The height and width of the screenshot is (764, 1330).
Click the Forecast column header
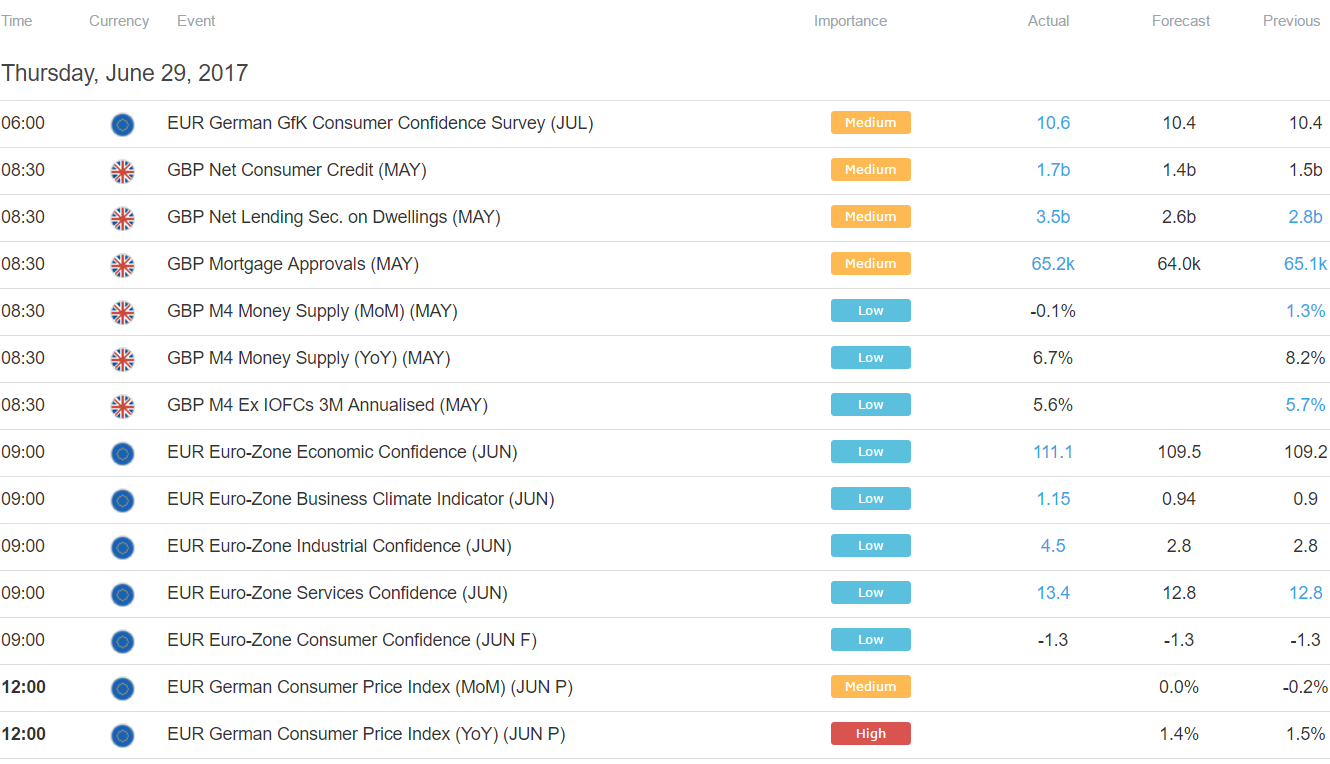point(1181,21)
